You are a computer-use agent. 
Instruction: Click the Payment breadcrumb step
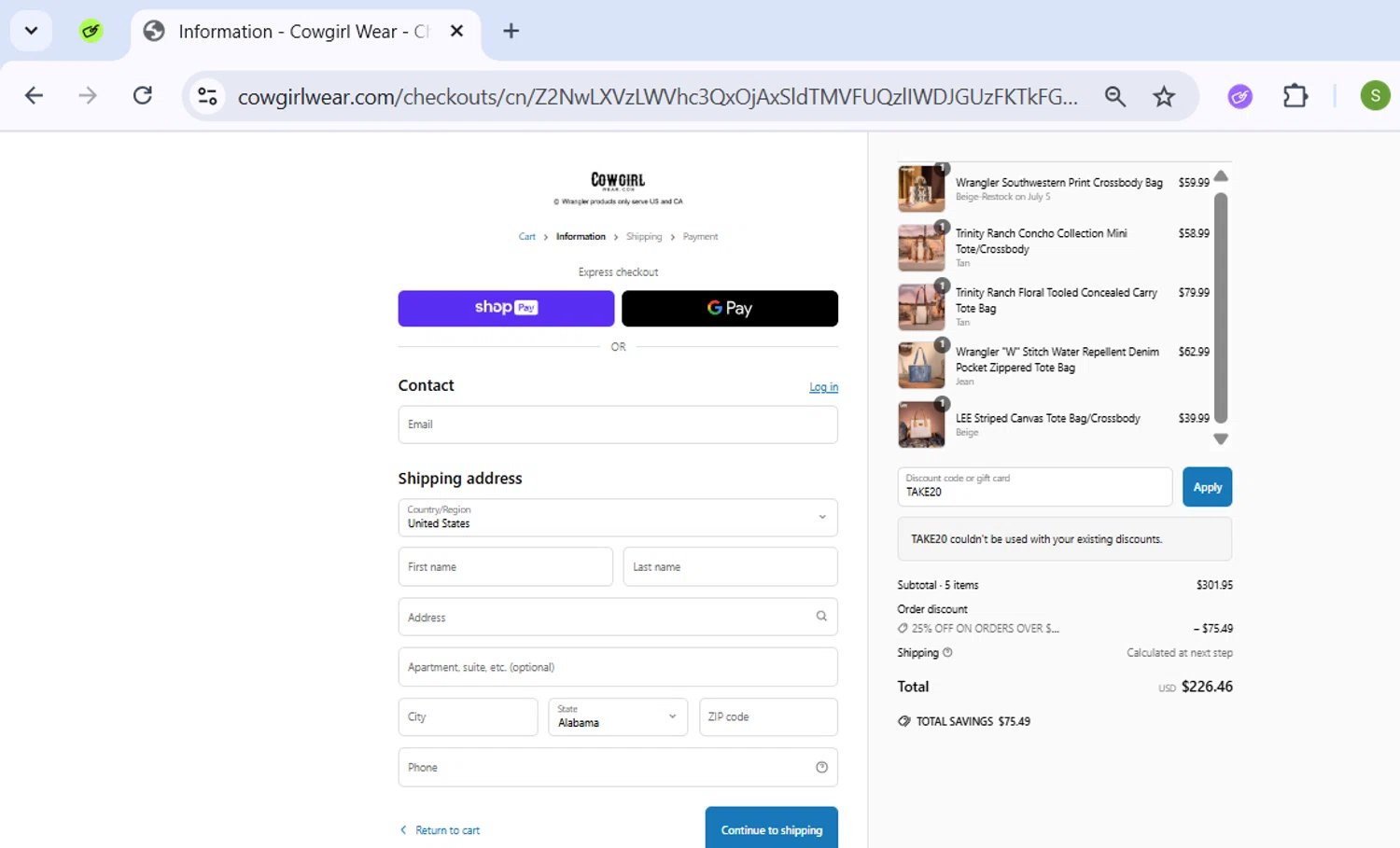[700, 237]
